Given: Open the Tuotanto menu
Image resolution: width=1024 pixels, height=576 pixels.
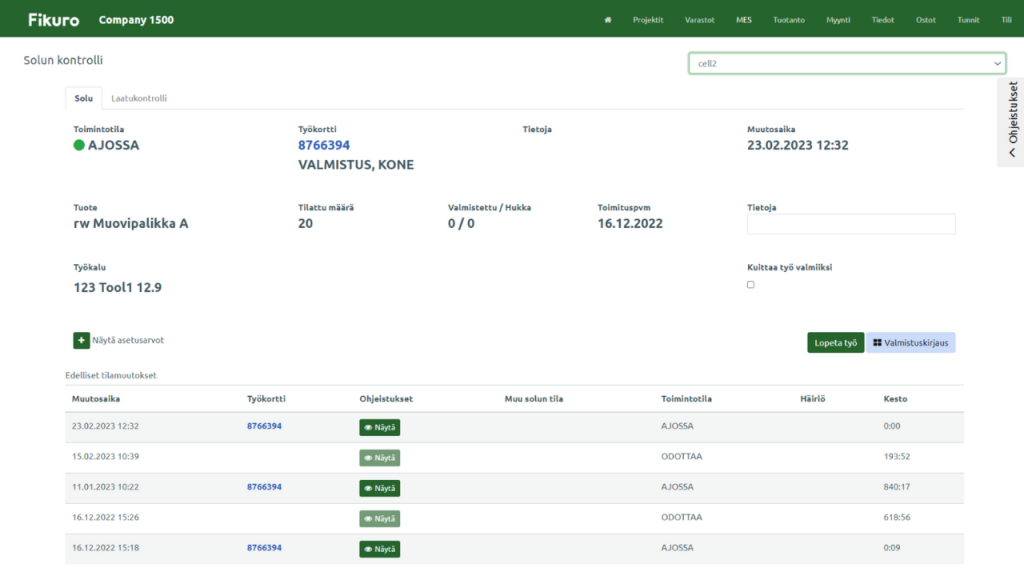Looking at the screenshot, I should pos(788,20).
